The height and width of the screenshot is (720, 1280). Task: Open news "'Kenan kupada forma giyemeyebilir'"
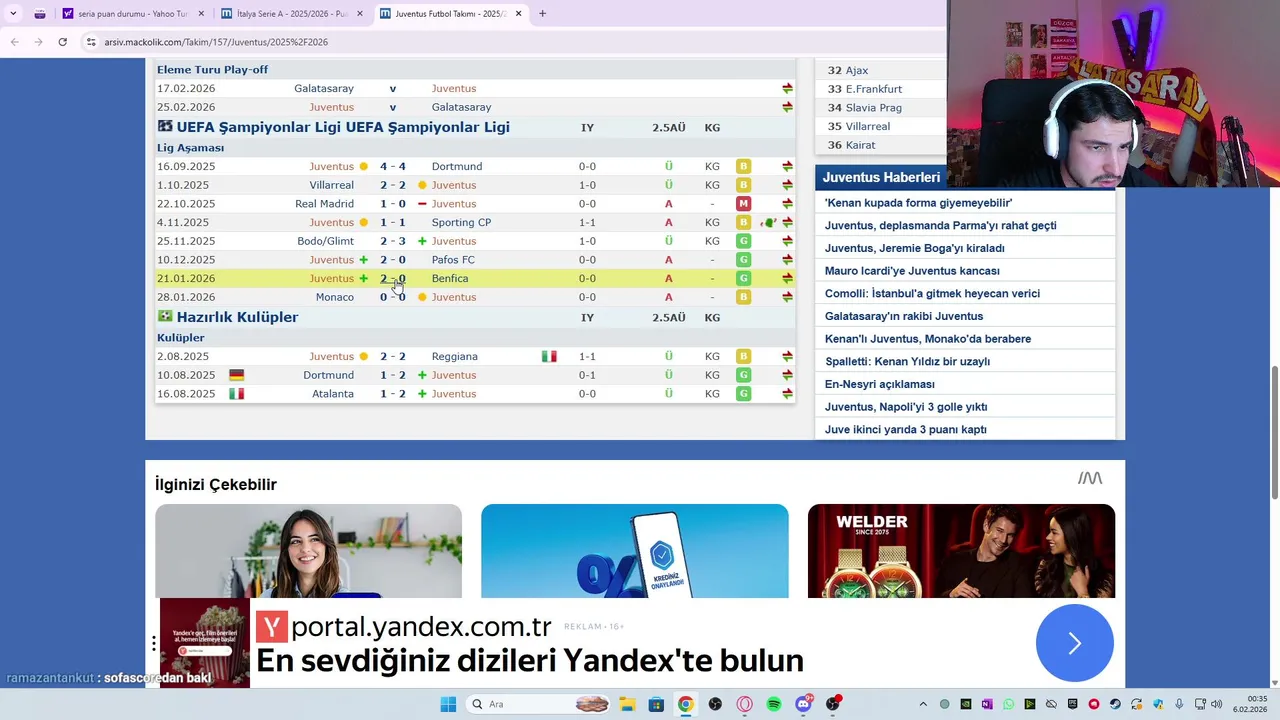[918, 203]
